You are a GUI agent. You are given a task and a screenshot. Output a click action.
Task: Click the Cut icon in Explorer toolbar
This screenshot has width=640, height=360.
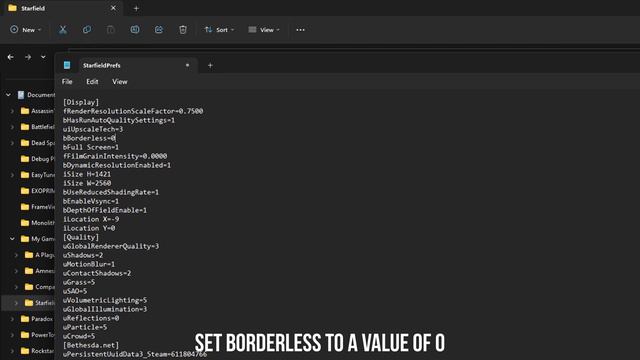click(62, 30)
